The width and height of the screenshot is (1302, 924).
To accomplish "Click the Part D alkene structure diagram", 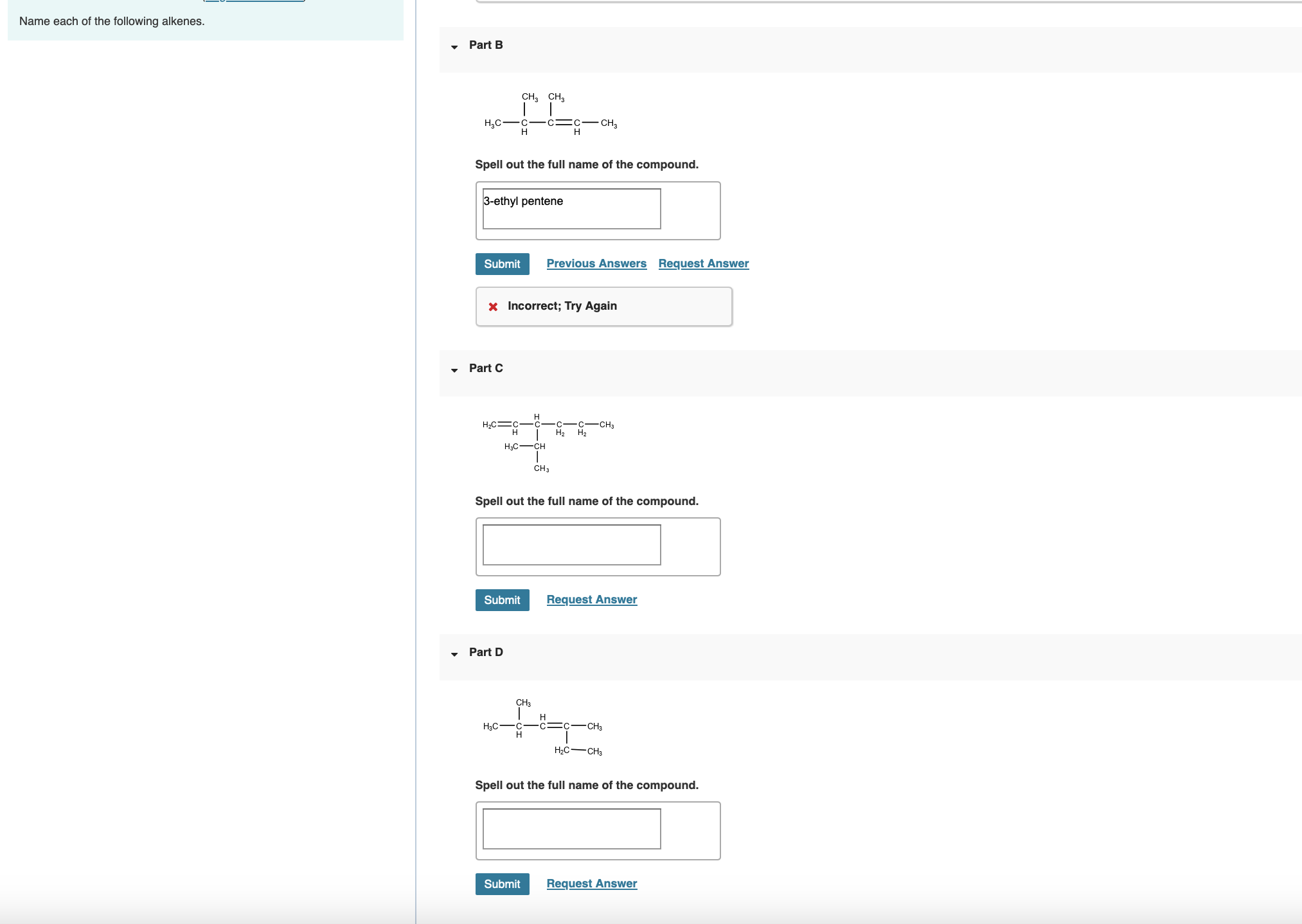I will click(542, 727).
